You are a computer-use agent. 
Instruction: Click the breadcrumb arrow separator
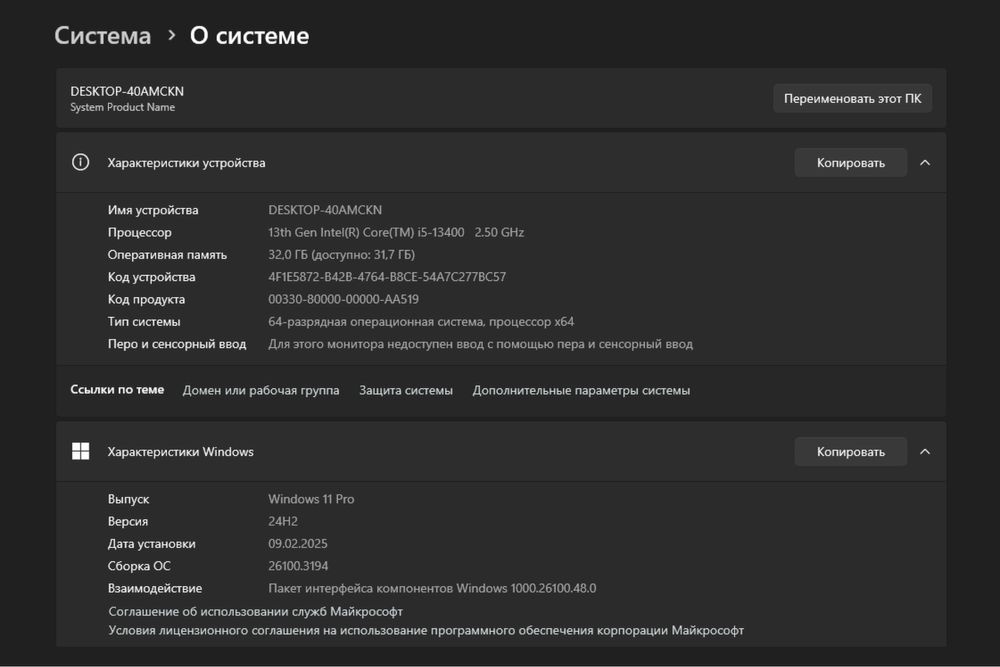pyautogui.click(x=171, y=35)
